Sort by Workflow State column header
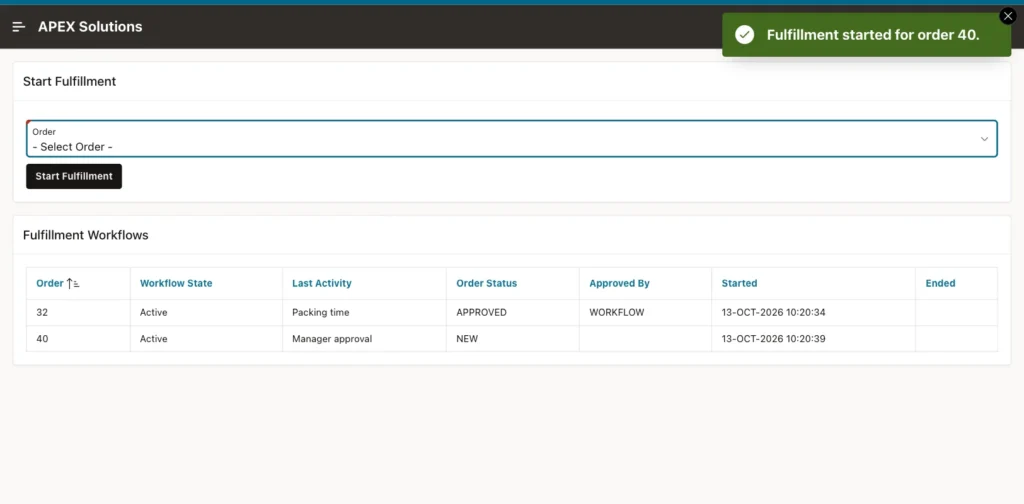Image resolution: width=1024 pixels, height=504 pixels. [x=176, y=283]
